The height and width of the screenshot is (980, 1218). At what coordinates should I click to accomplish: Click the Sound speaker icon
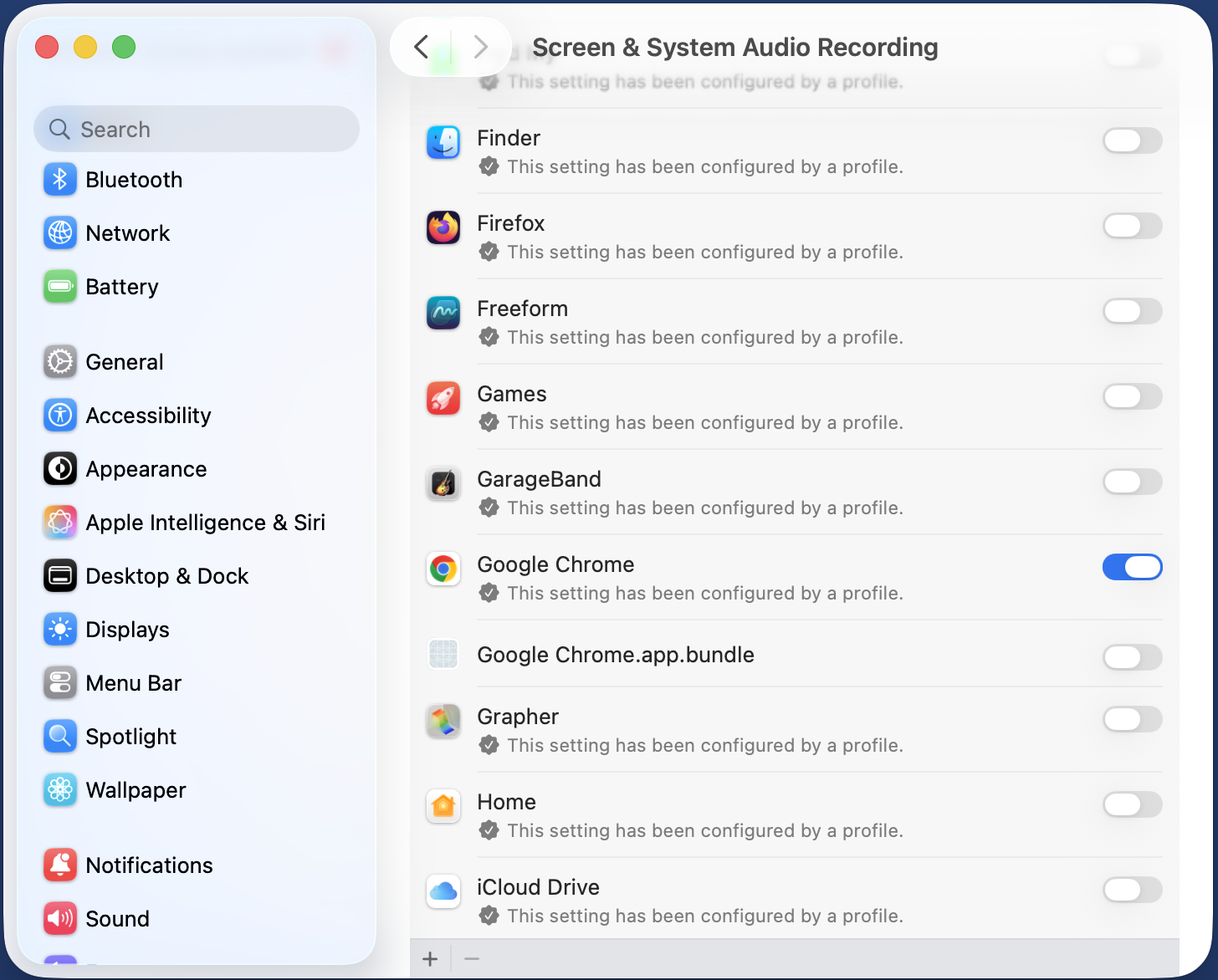pos(60,919)
